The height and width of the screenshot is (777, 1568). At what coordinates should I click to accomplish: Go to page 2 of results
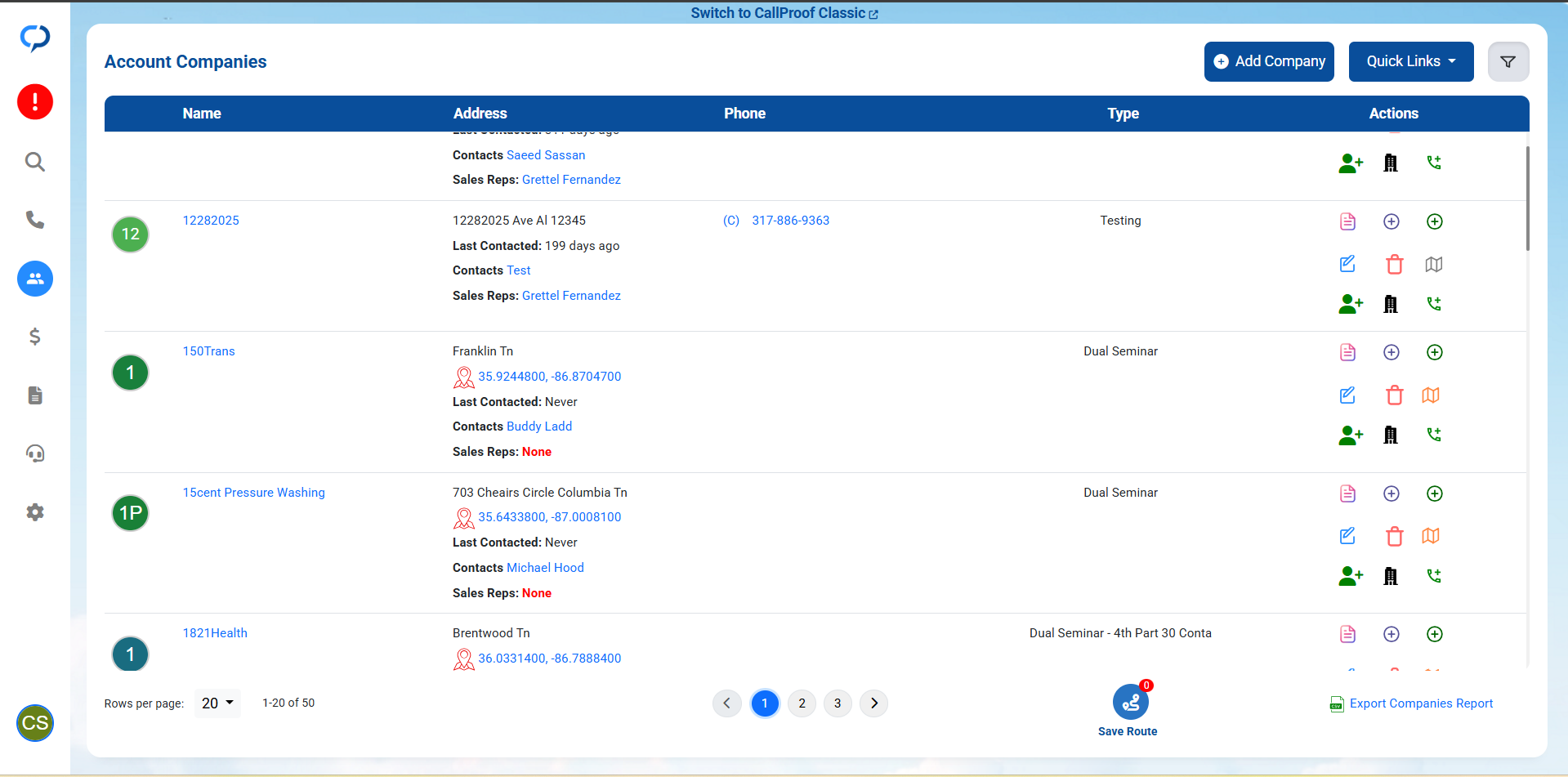pyautogui.click(x=802, y=703)
